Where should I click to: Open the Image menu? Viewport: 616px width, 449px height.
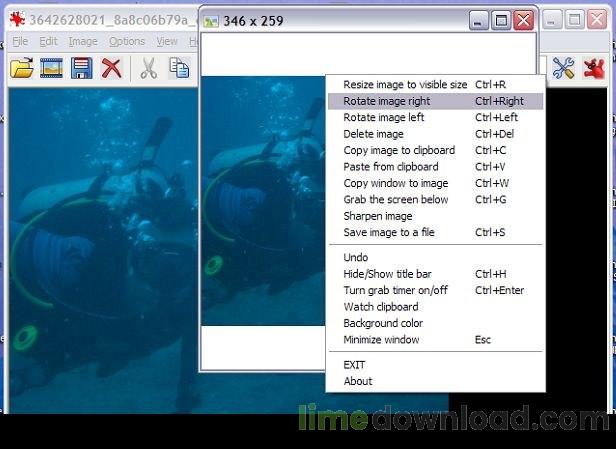pos(83,42)
